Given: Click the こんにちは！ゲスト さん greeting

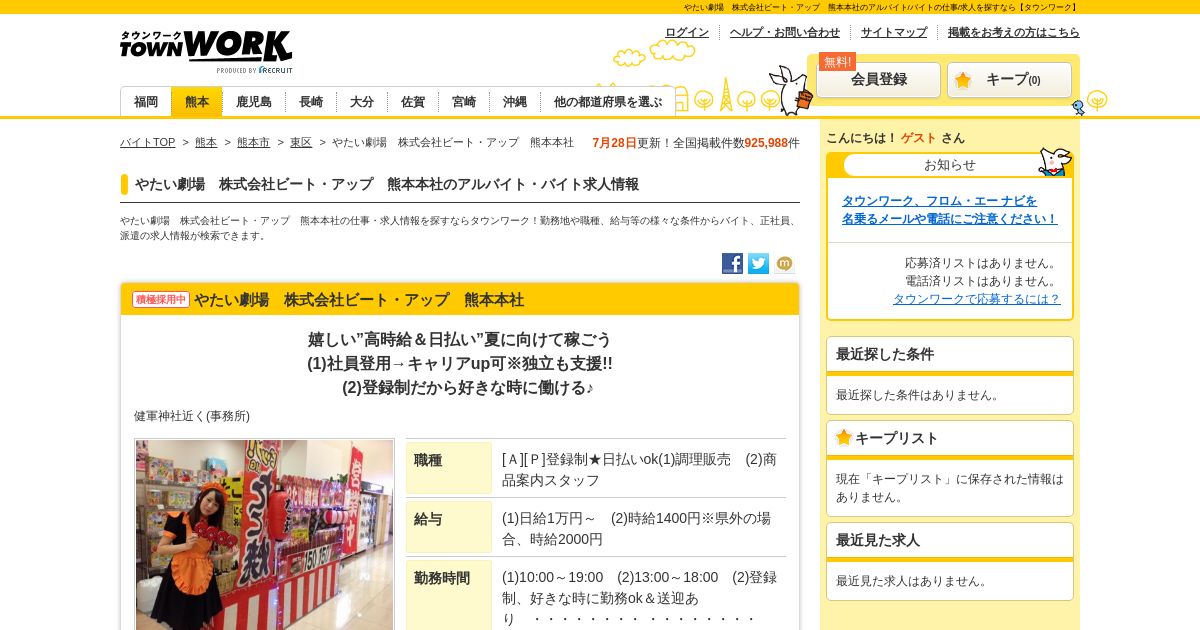Looking at the screenshot, I should [895, 138].
